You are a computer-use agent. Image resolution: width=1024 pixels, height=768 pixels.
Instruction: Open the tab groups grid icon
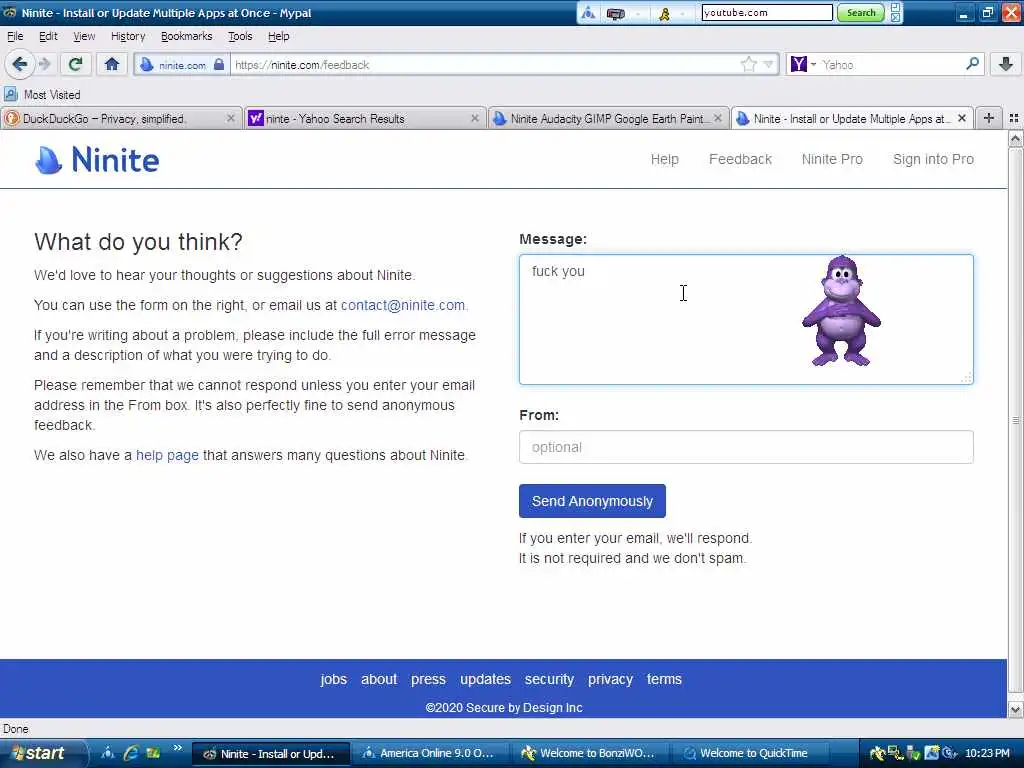click(x=1014, y=118)
